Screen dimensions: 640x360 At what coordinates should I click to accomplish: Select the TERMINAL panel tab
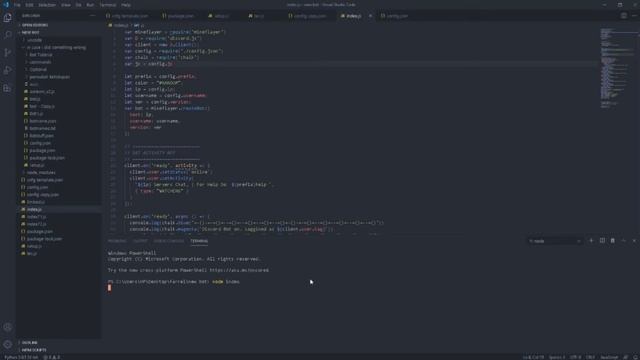(x=199, y=241)
